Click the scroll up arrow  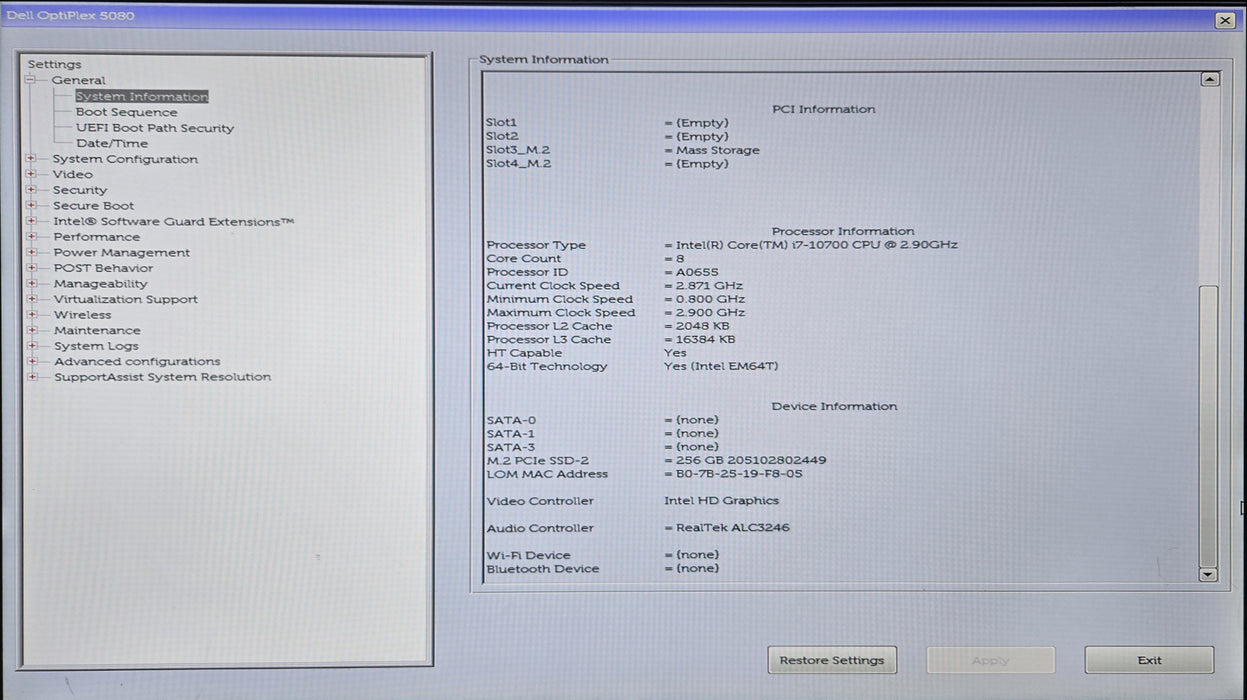click(x=1209, y=79)
